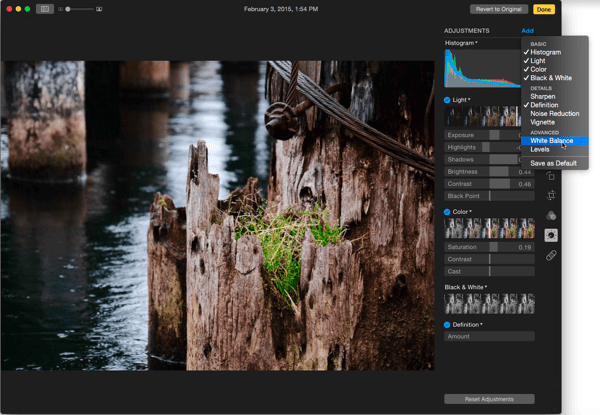
Task: Open the Black & White section dropdown
Action: [486, 286]
